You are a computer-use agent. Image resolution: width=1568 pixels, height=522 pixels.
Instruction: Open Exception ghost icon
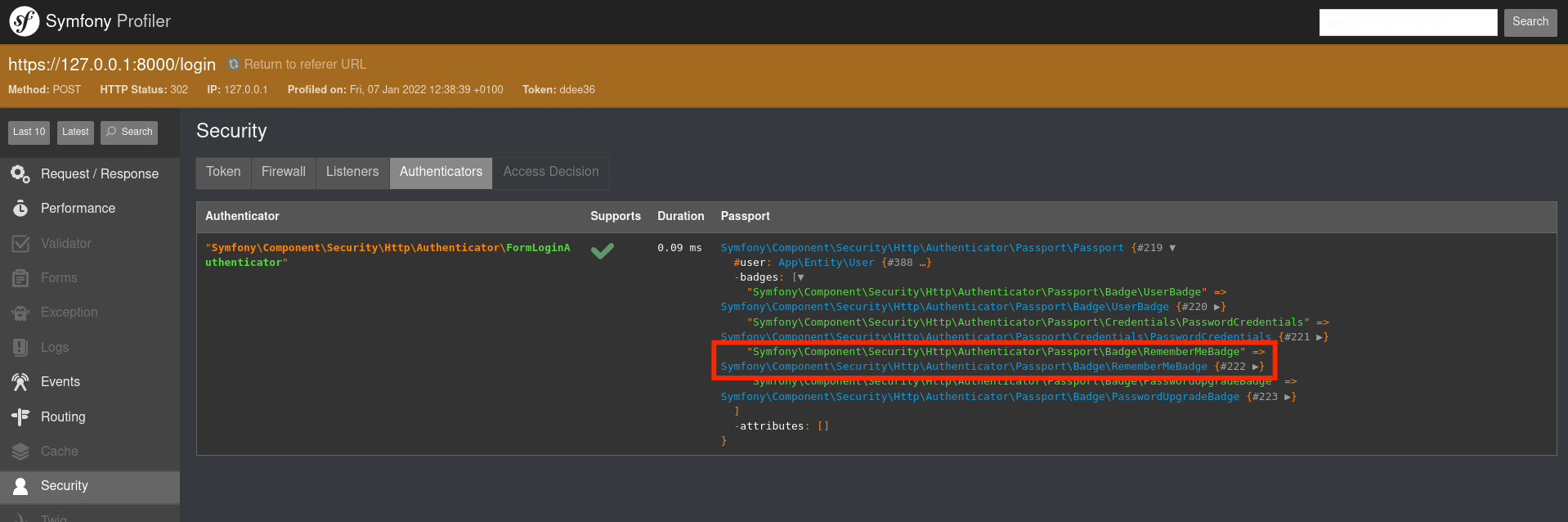[20, 313]
